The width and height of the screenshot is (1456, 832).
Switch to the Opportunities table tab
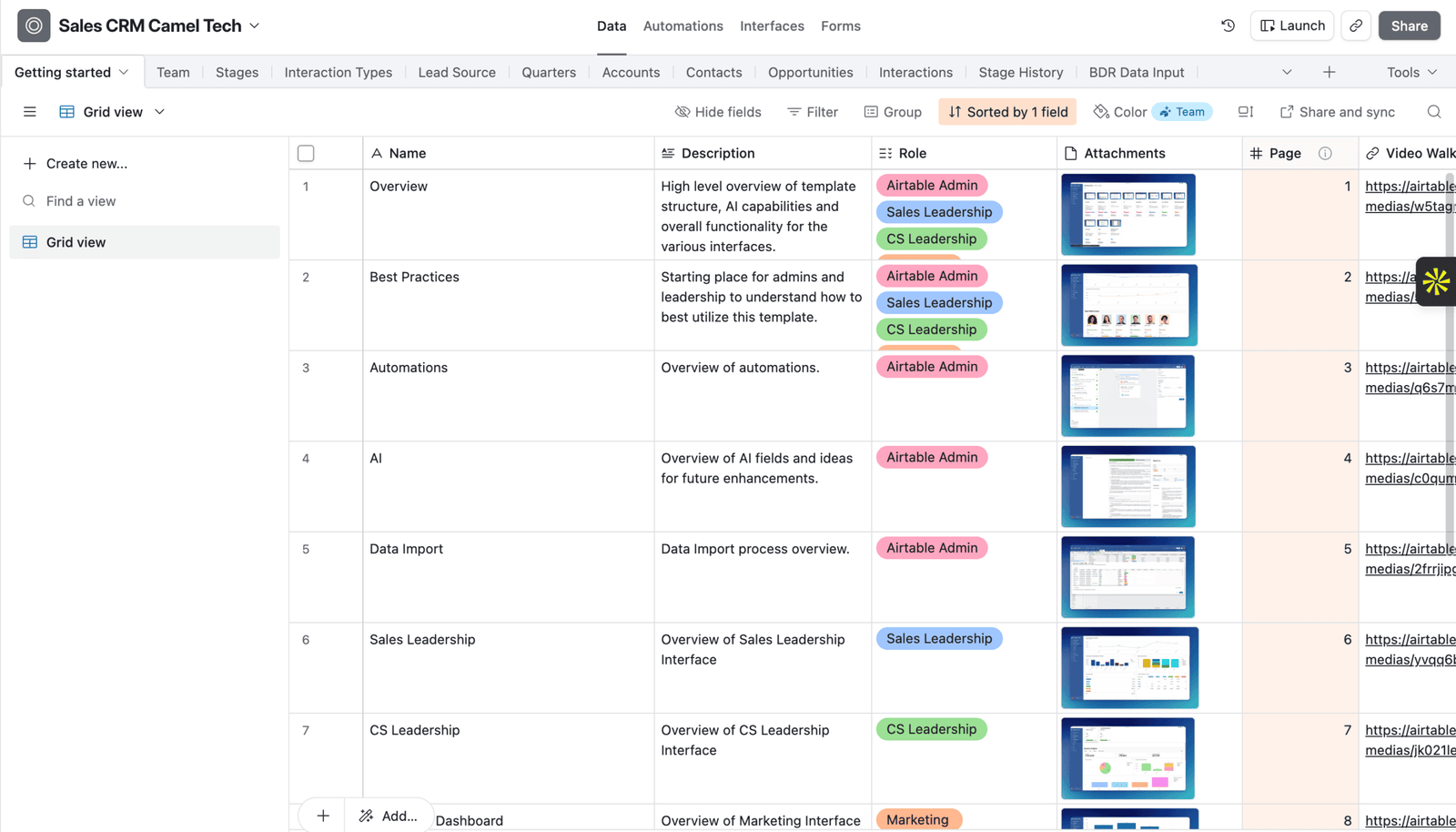810,72
